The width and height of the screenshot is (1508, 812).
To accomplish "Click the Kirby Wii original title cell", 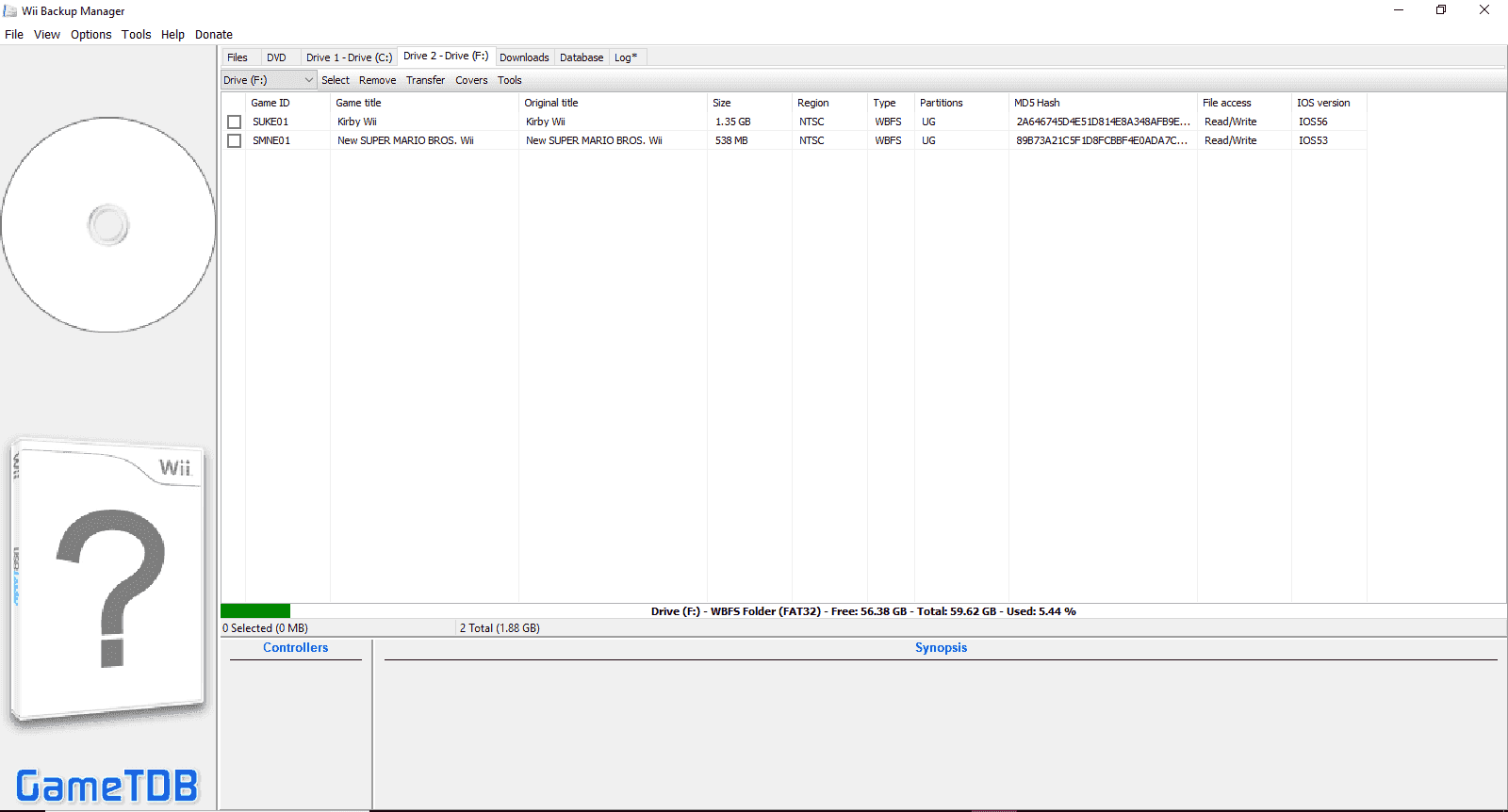I will [x=546, y=122].
